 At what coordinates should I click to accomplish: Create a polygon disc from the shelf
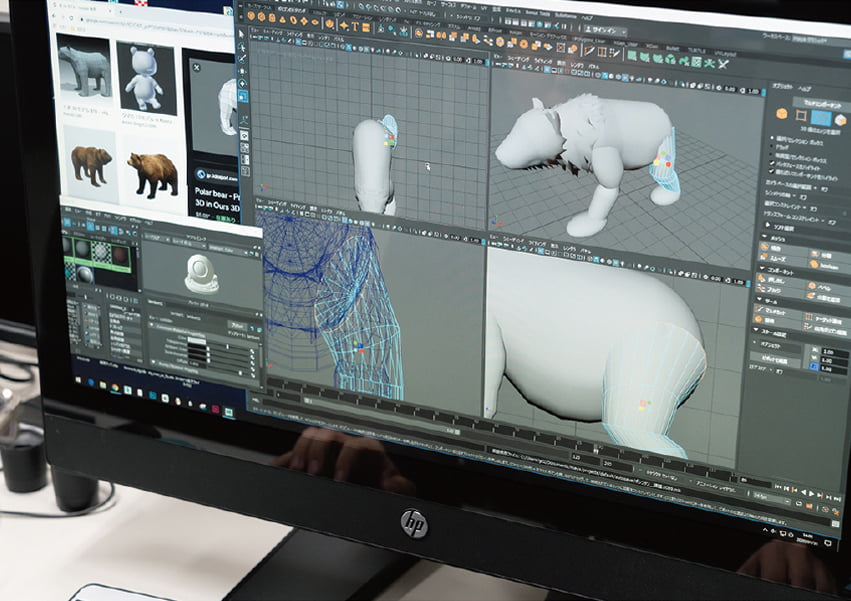tap(315, 22)
